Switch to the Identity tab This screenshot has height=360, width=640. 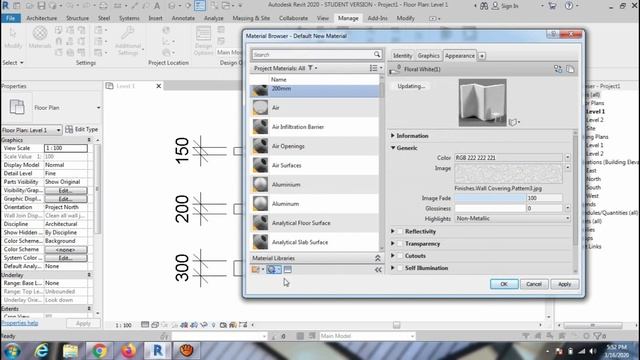(x=402, y=56)
